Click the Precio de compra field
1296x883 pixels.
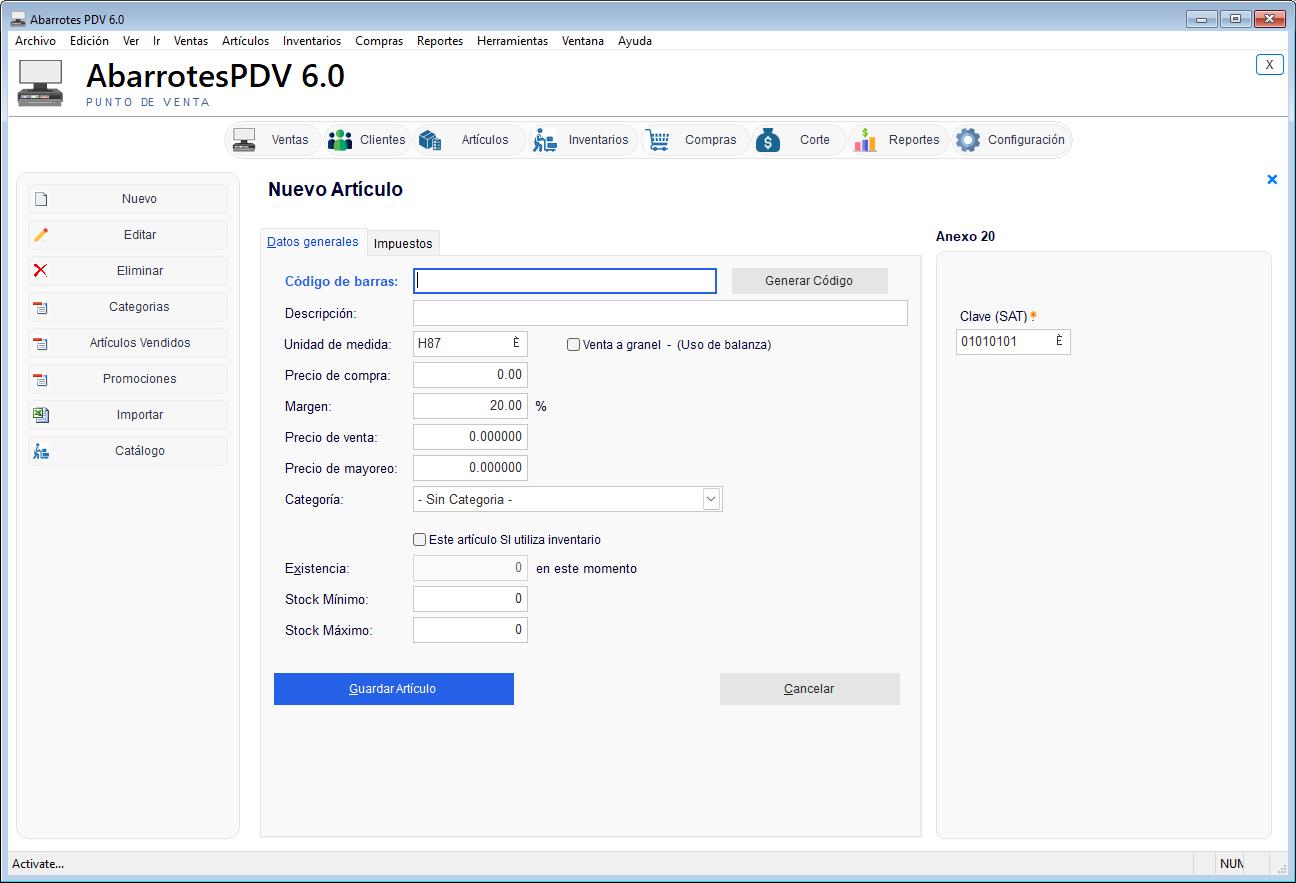click(470, 375)
